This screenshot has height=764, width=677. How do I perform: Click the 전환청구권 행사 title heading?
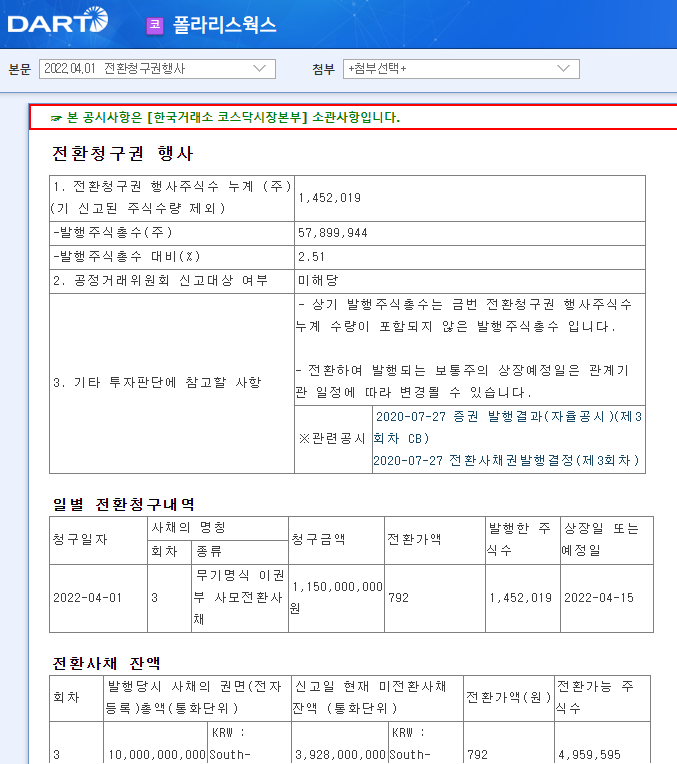[x=123, y=153]
